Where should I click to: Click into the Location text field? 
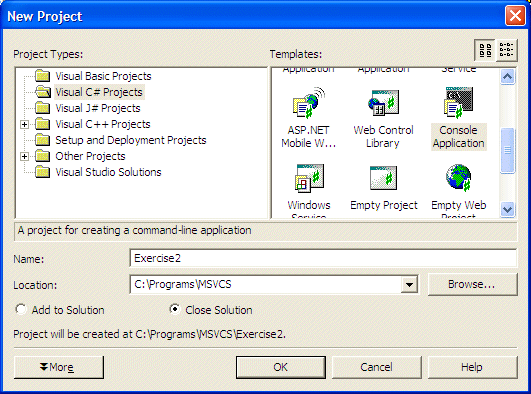266,285
